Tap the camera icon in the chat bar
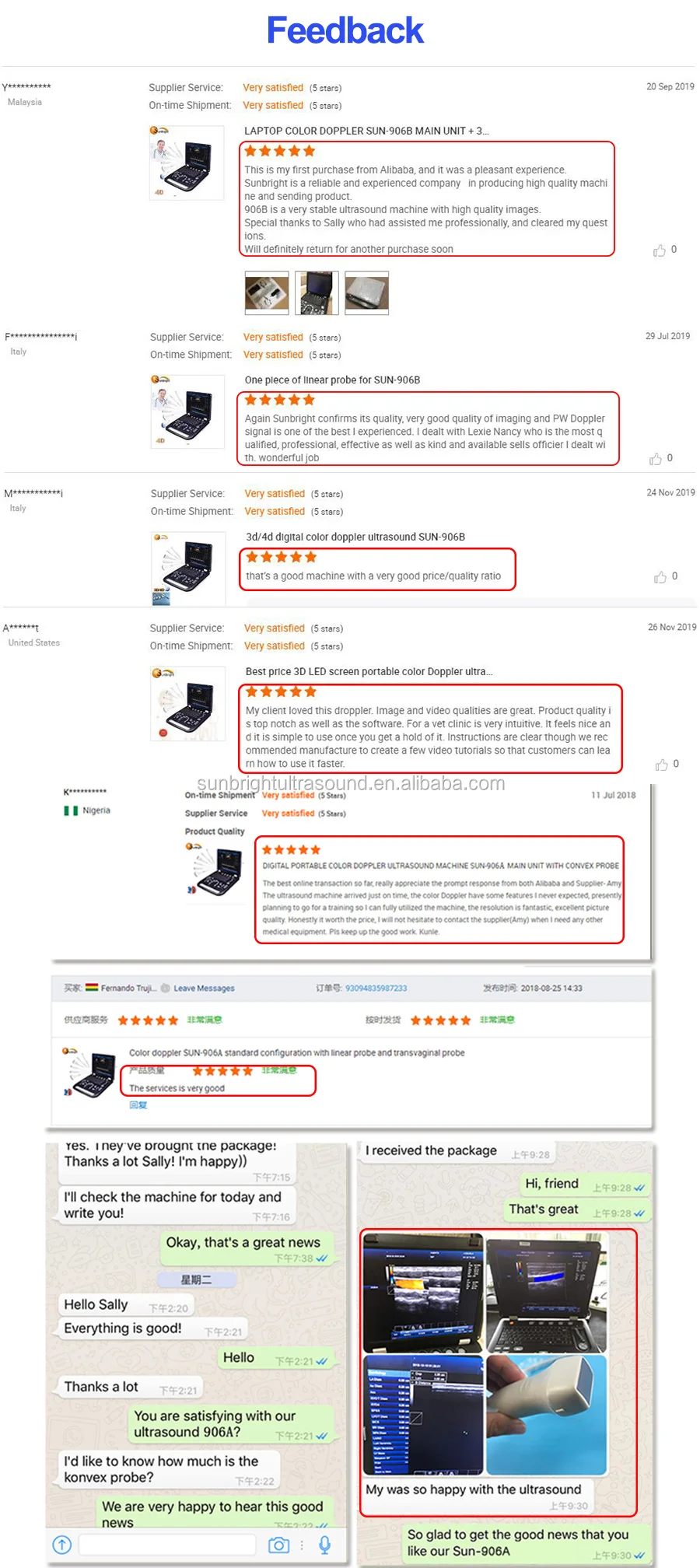The width and height of the screenshot is (700, 1568). (278, 1545)
